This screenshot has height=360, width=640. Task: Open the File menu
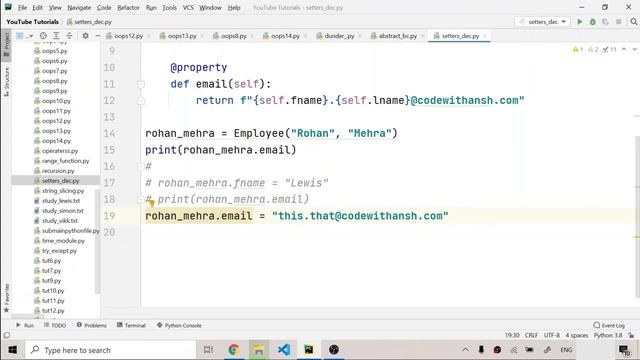[22, 7]
